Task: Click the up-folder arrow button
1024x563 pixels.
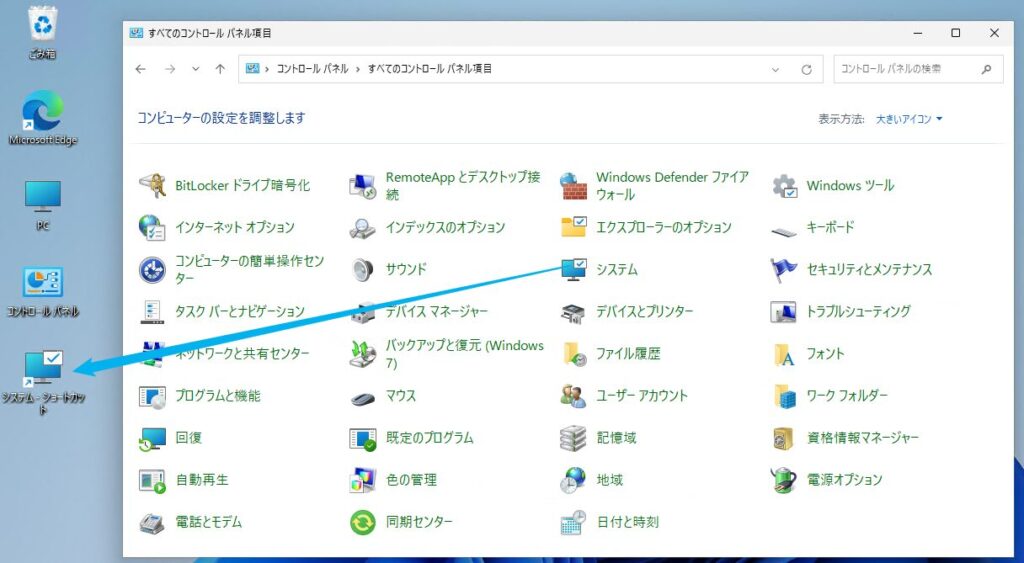Action: tap(220, 69)
